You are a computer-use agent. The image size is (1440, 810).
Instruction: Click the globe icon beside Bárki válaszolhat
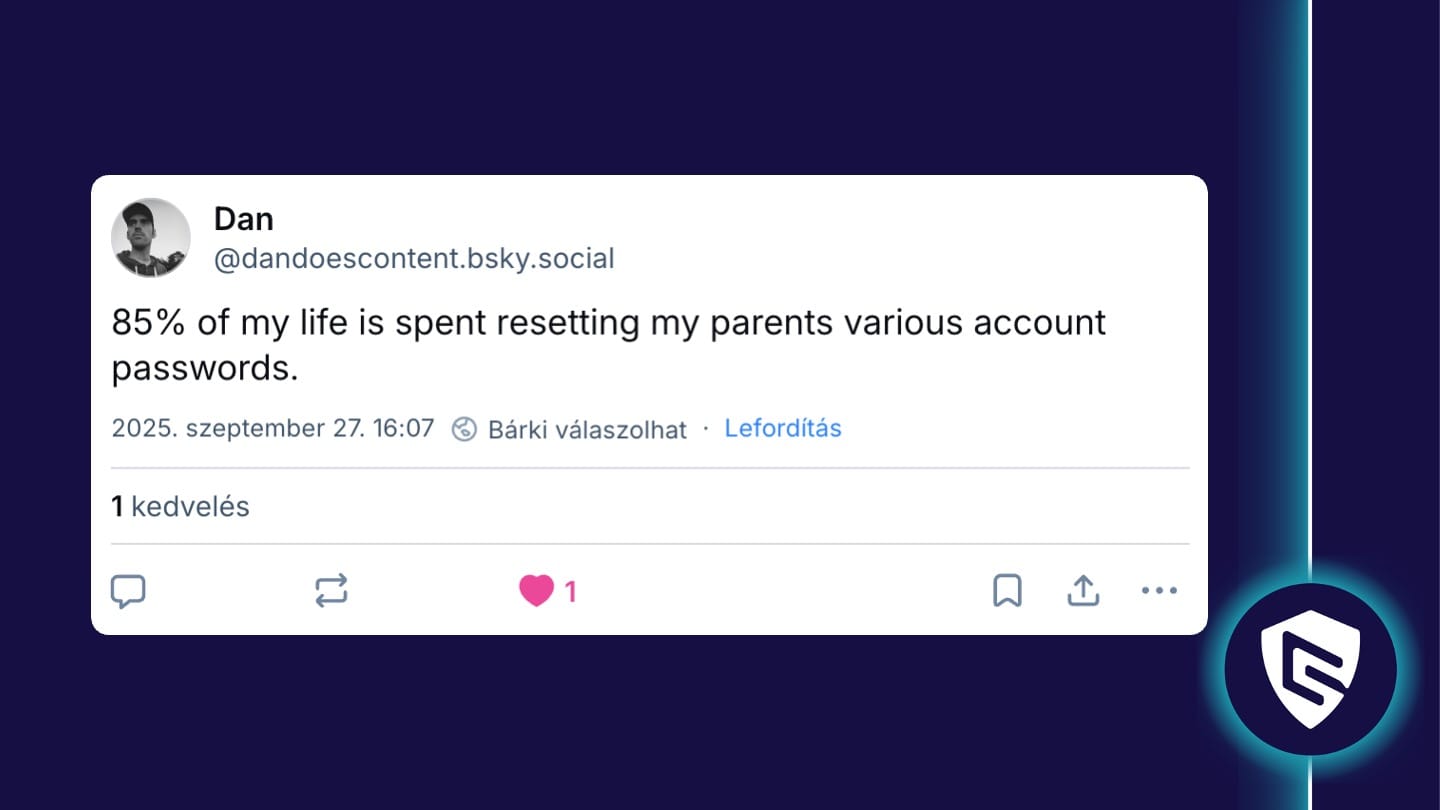tap(464, 429)
